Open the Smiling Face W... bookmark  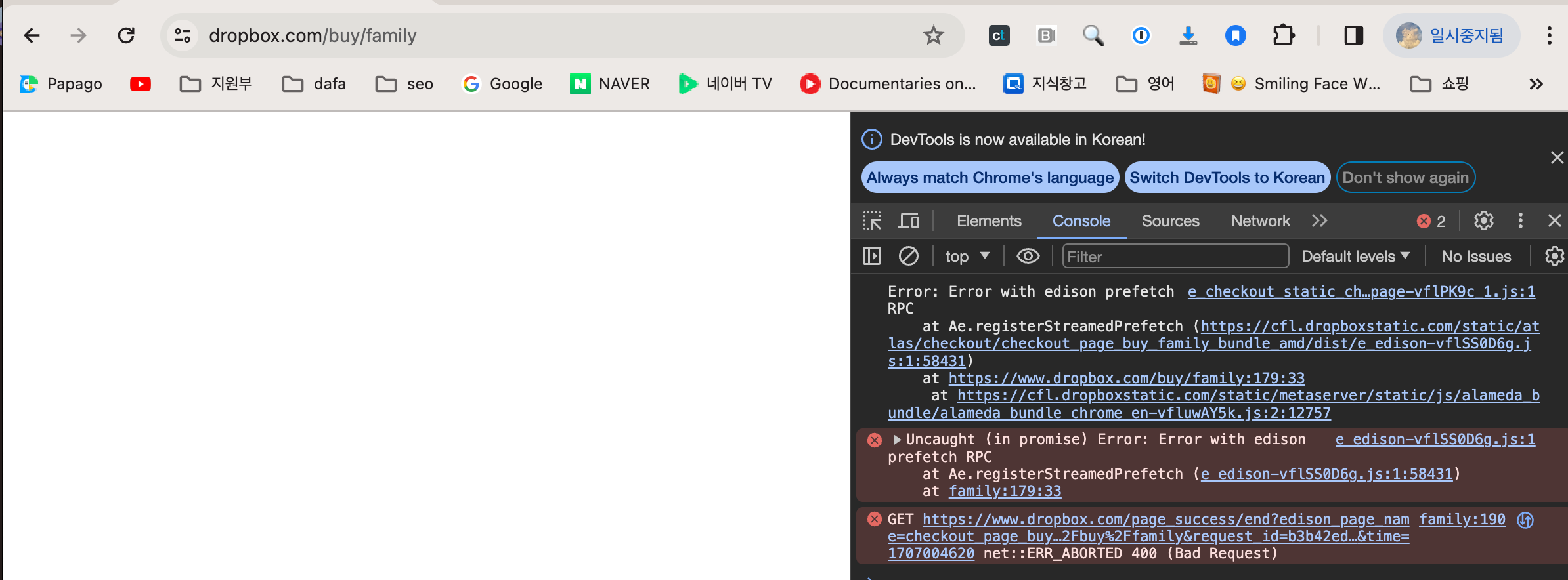tap(1291, 84)
